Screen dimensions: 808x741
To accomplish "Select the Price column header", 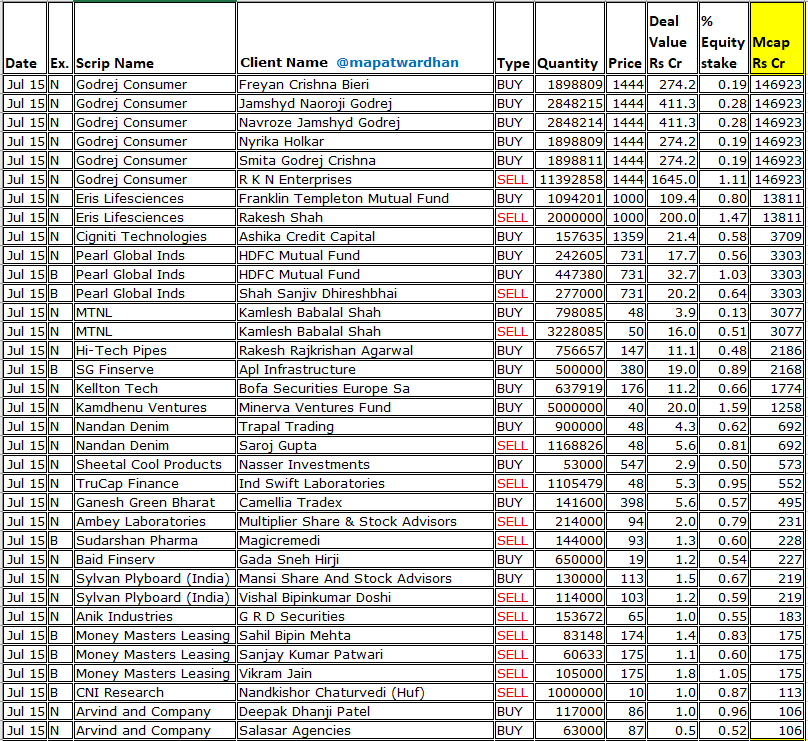I will coord(626,38).
